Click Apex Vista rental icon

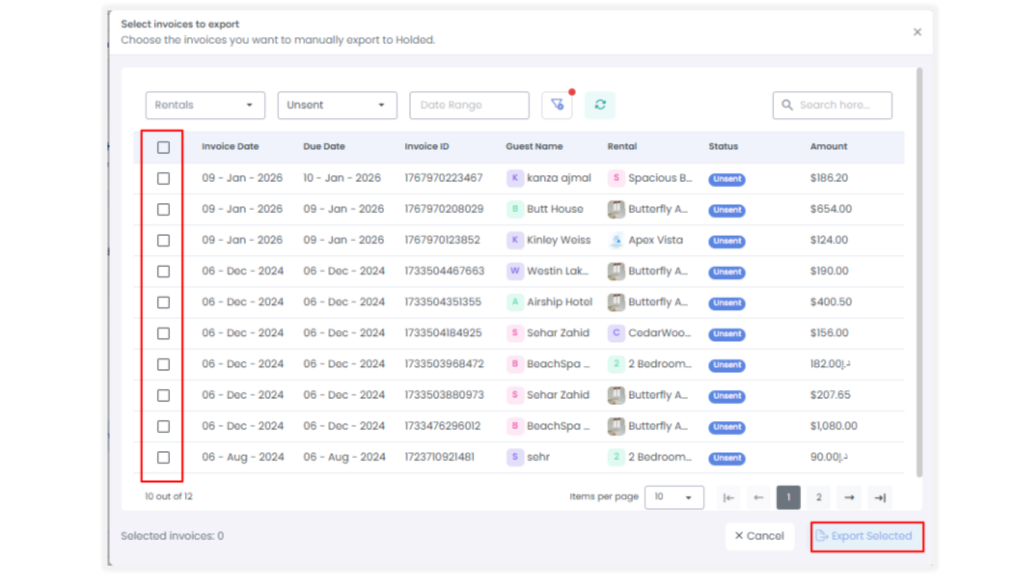(x=616, y=240)
